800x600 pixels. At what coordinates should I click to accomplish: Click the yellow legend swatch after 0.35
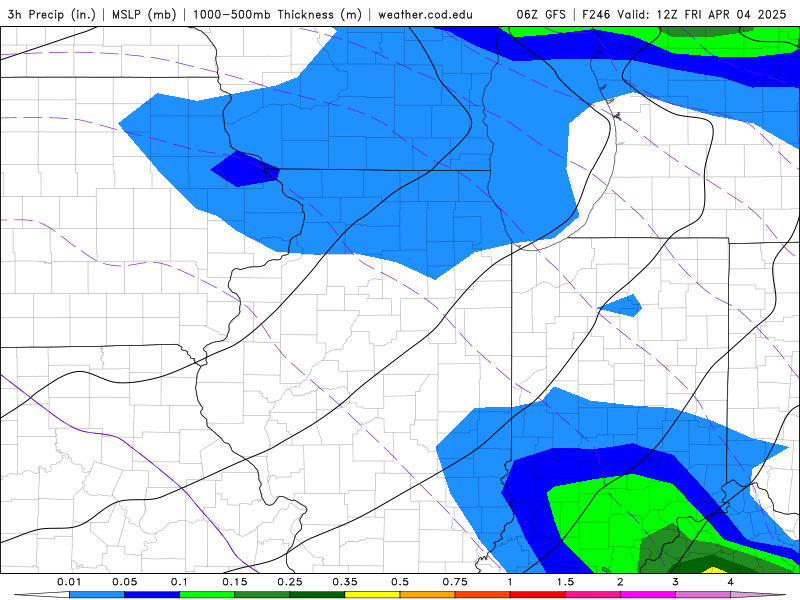pyautogui.click(x=372, y=595)
